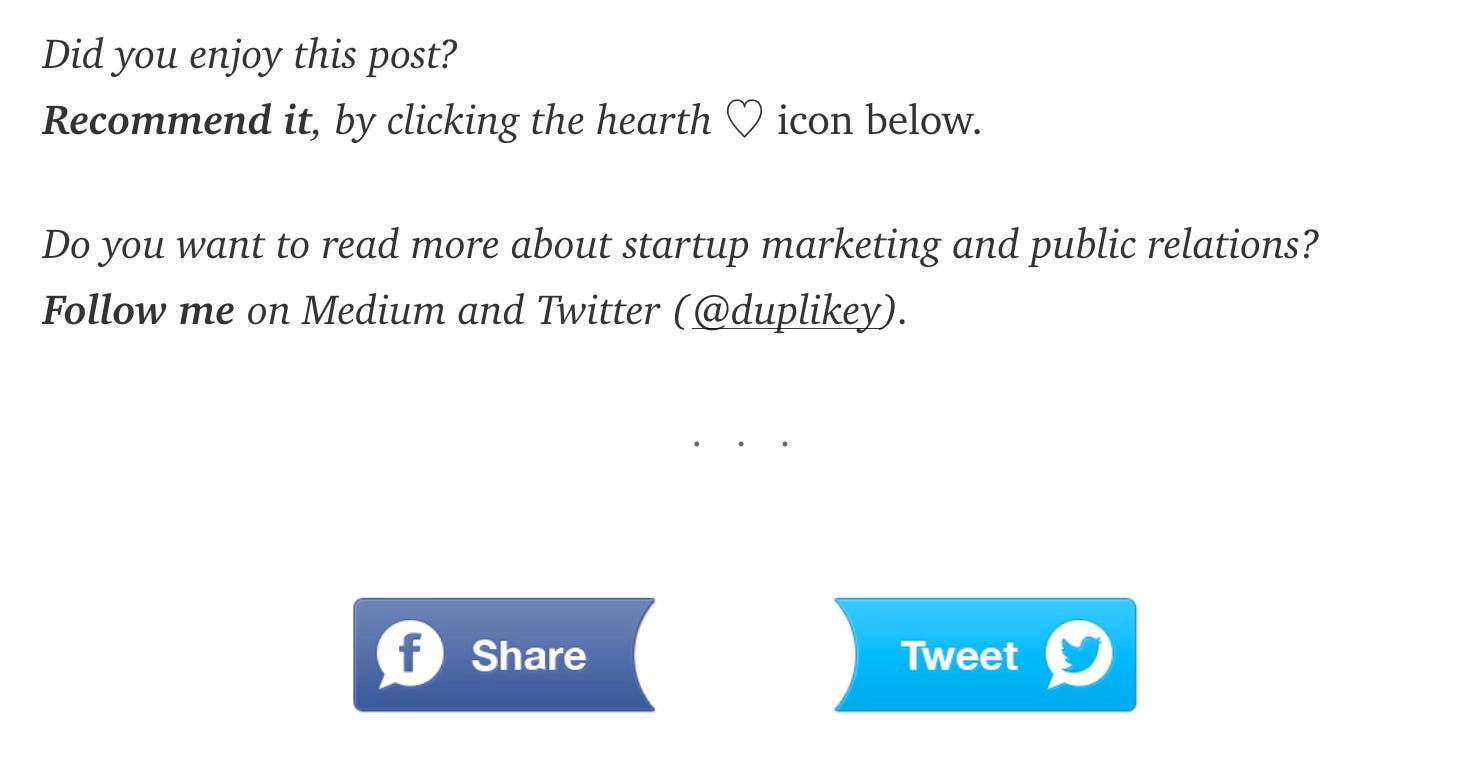Screen dimensions: 1460x768
Task: Click the rightmost divider dot
Action: [786, 443]
